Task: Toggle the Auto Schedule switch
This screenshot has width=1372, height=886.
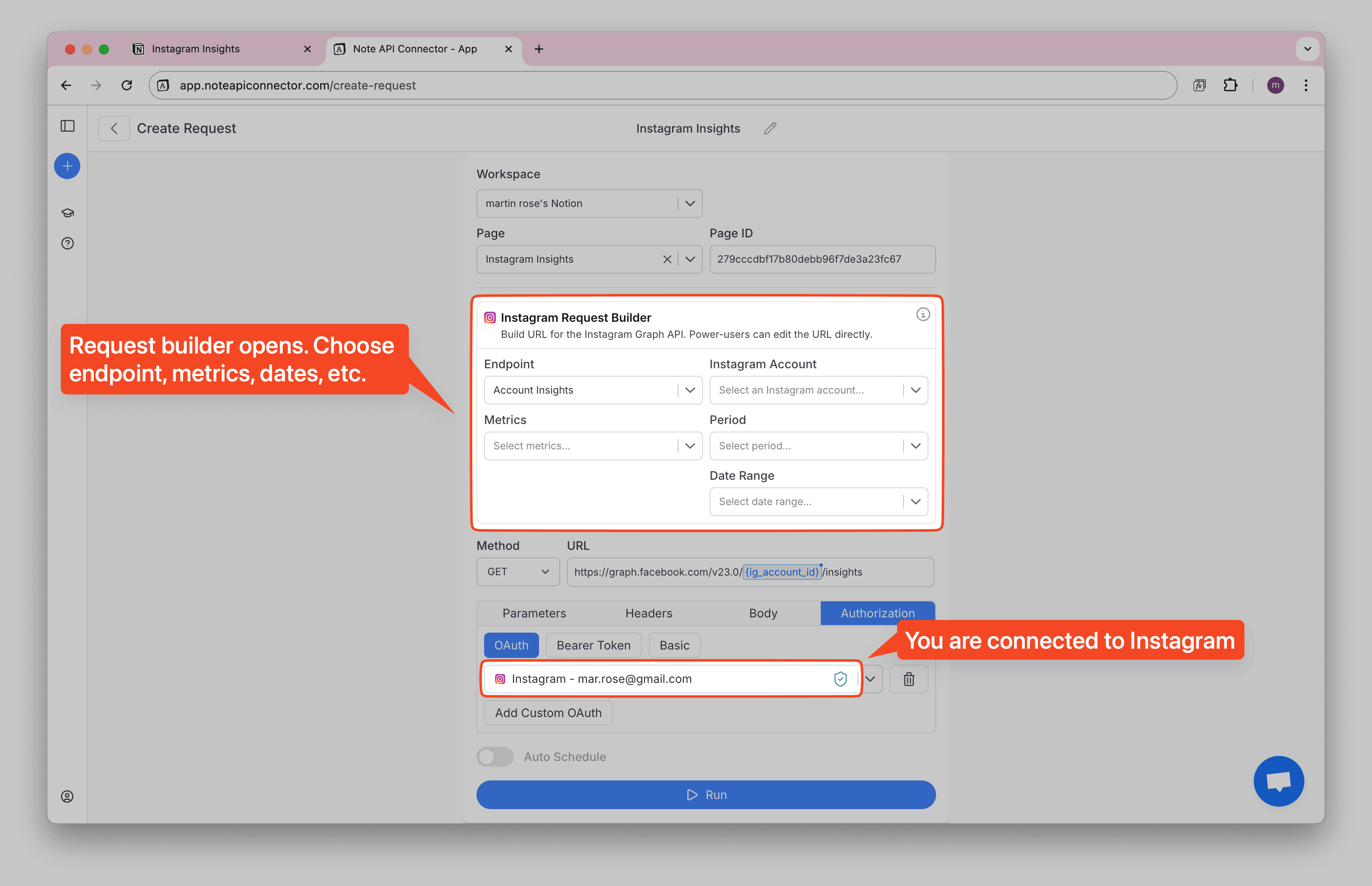Action: tap(495, 756)
